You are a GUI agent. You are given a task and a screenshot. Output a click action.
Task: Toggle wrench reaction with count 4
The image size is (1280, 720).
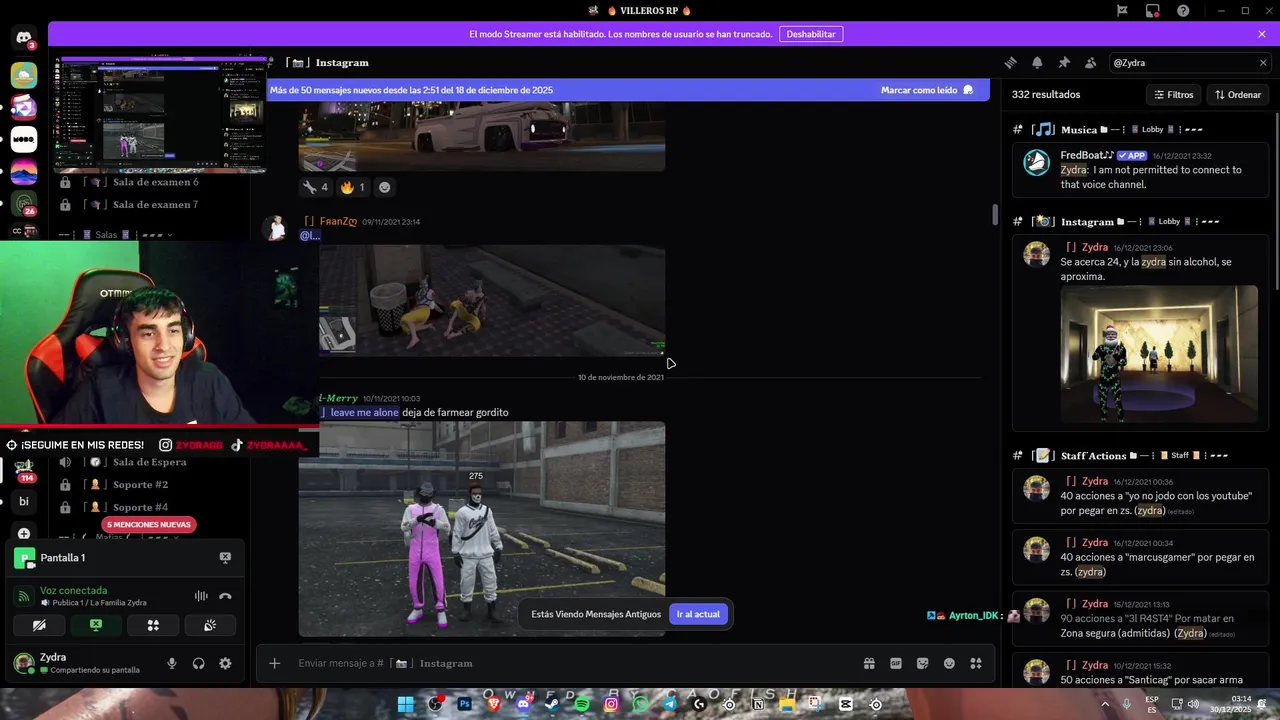pos(316,187)
